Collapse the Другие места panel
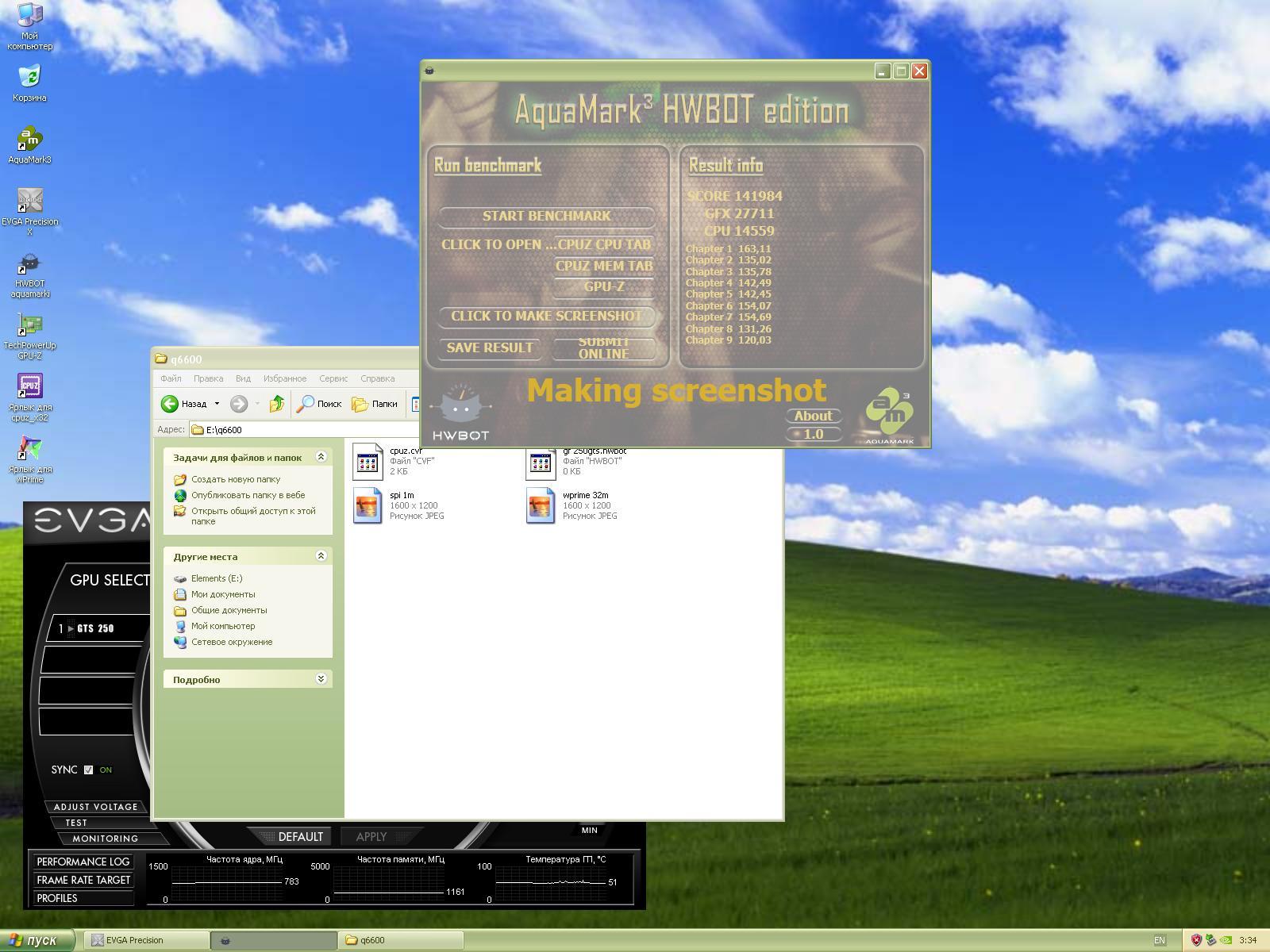This screenshot has height=952, width=1270. (321, 556)
